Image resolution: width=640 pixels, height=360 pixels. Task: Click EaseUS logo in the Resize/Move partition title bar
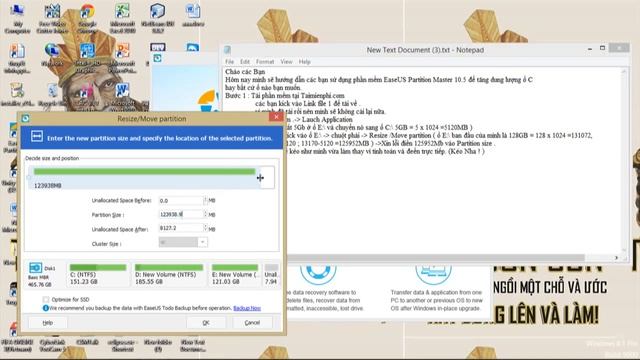pyautogui.click(x=25, y=118)
